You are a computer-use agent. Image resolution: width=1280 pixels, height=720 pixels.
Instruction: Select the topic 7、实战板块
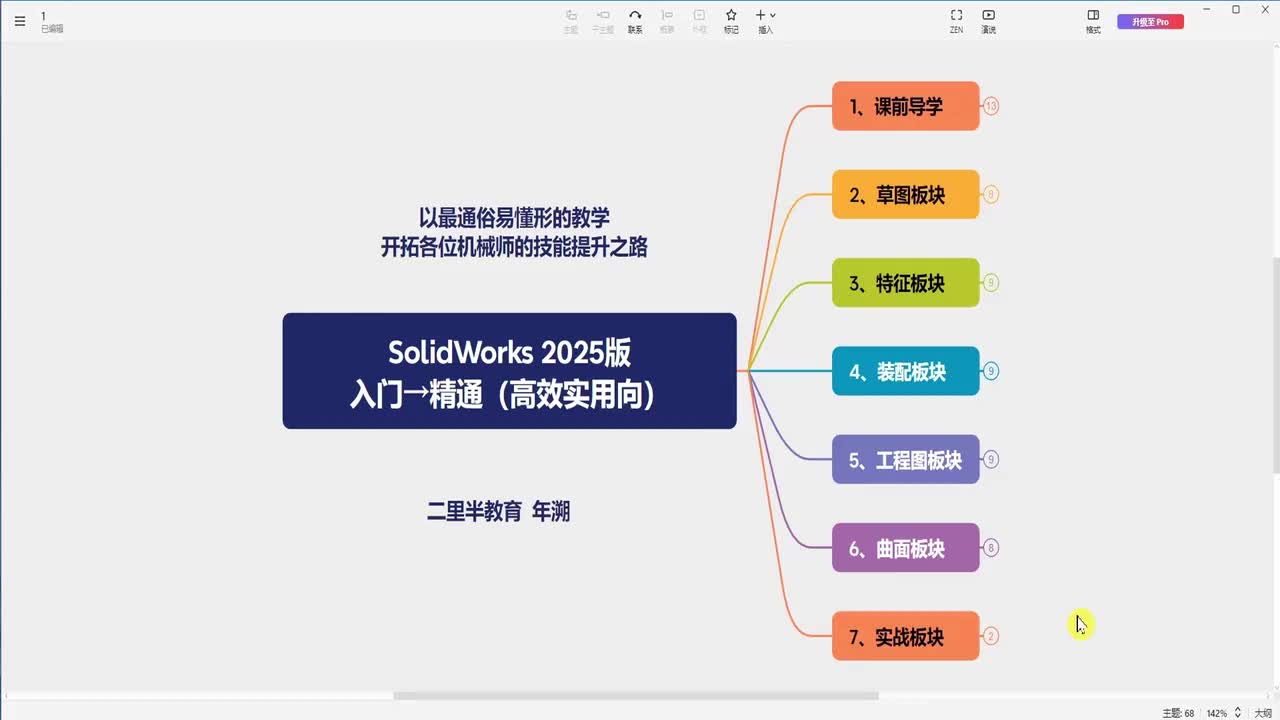coord(906,636)
